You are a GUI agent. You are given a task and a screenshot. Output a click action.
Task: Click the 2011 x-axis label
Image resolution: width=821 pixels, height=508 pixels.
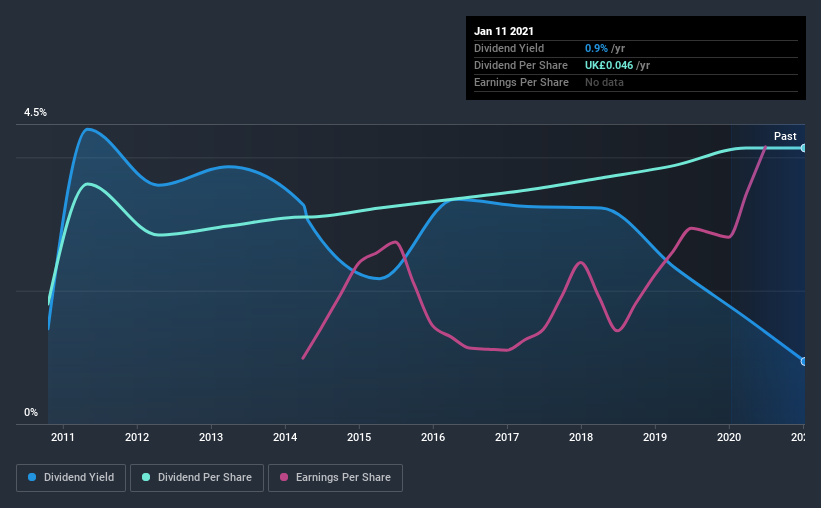(63, 437)
